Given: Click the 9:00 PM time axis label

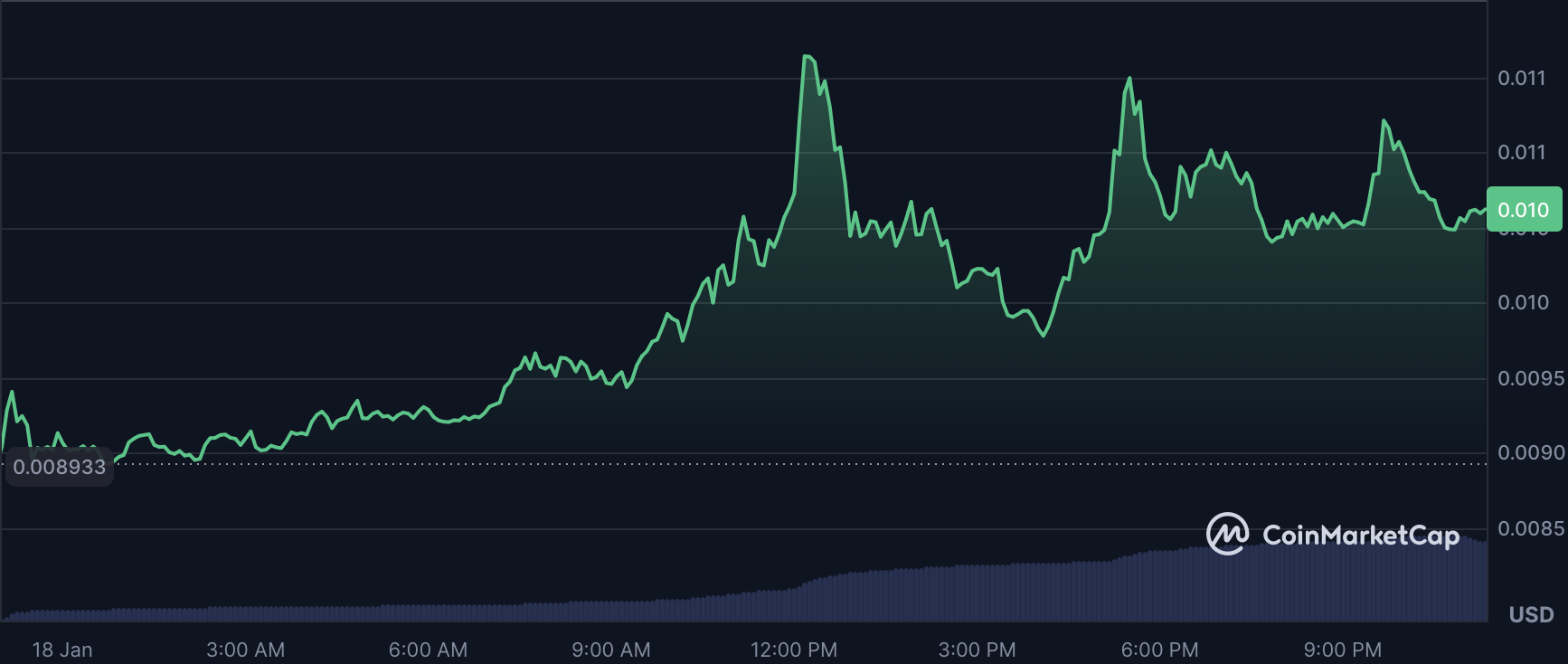Looking at the screenshot, I should coord(1342,650).
